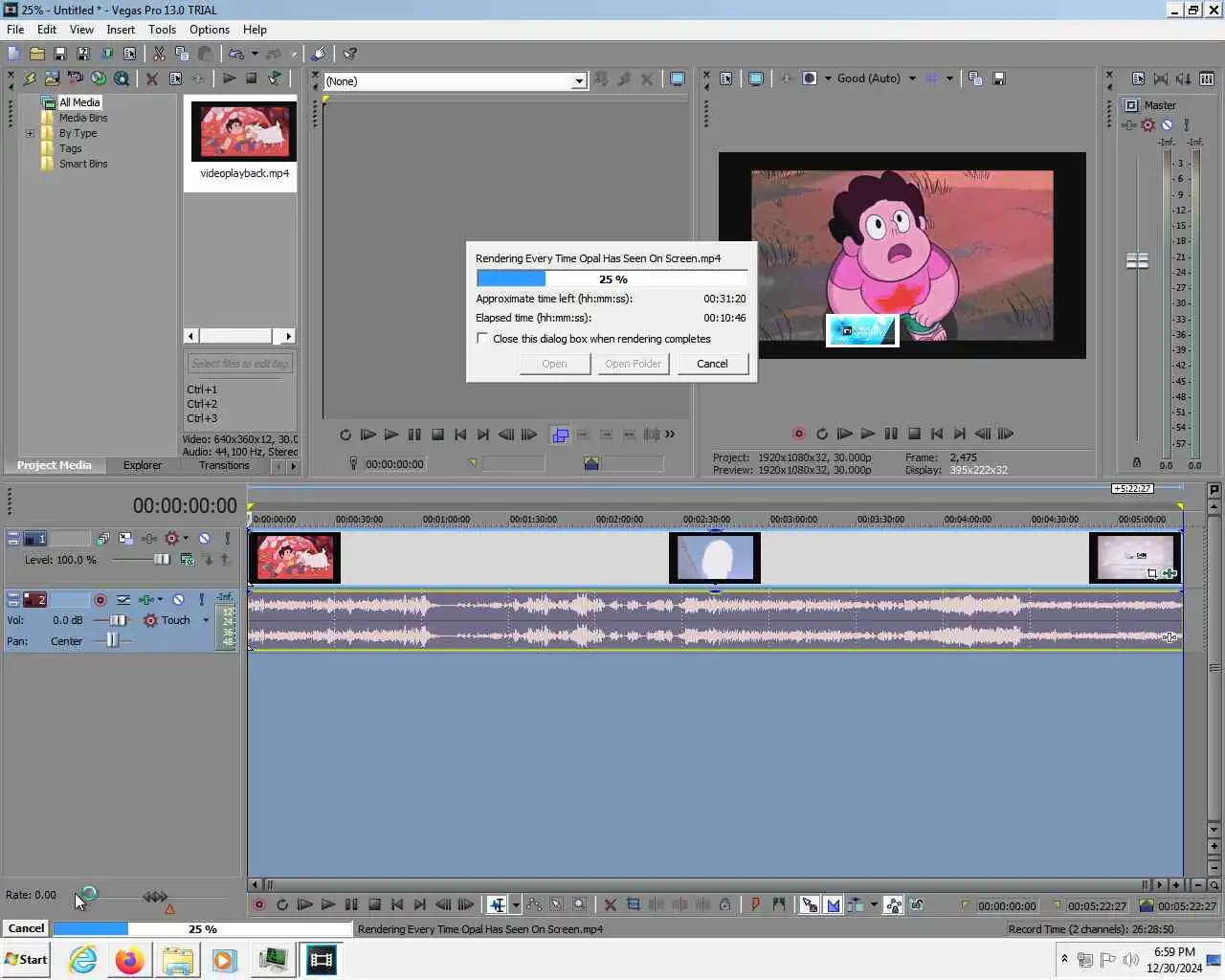Click timeline toolbar Delete X icon
This screenshot has width=1225, height=980.
coord(610,904)
